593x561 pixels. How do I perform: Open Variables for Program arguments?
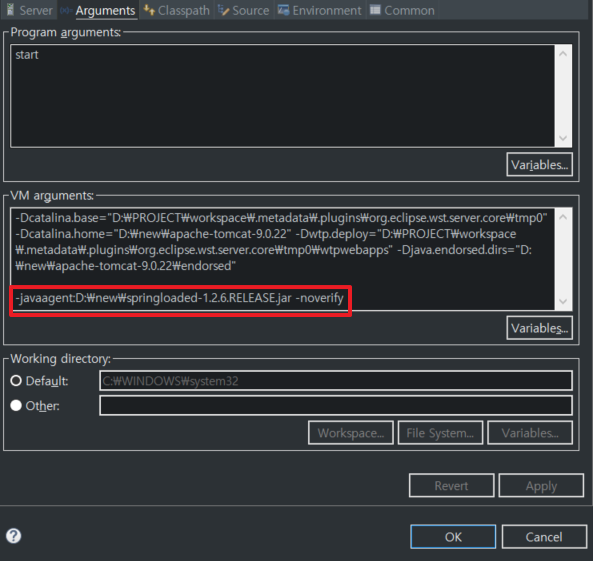(539, 165)
